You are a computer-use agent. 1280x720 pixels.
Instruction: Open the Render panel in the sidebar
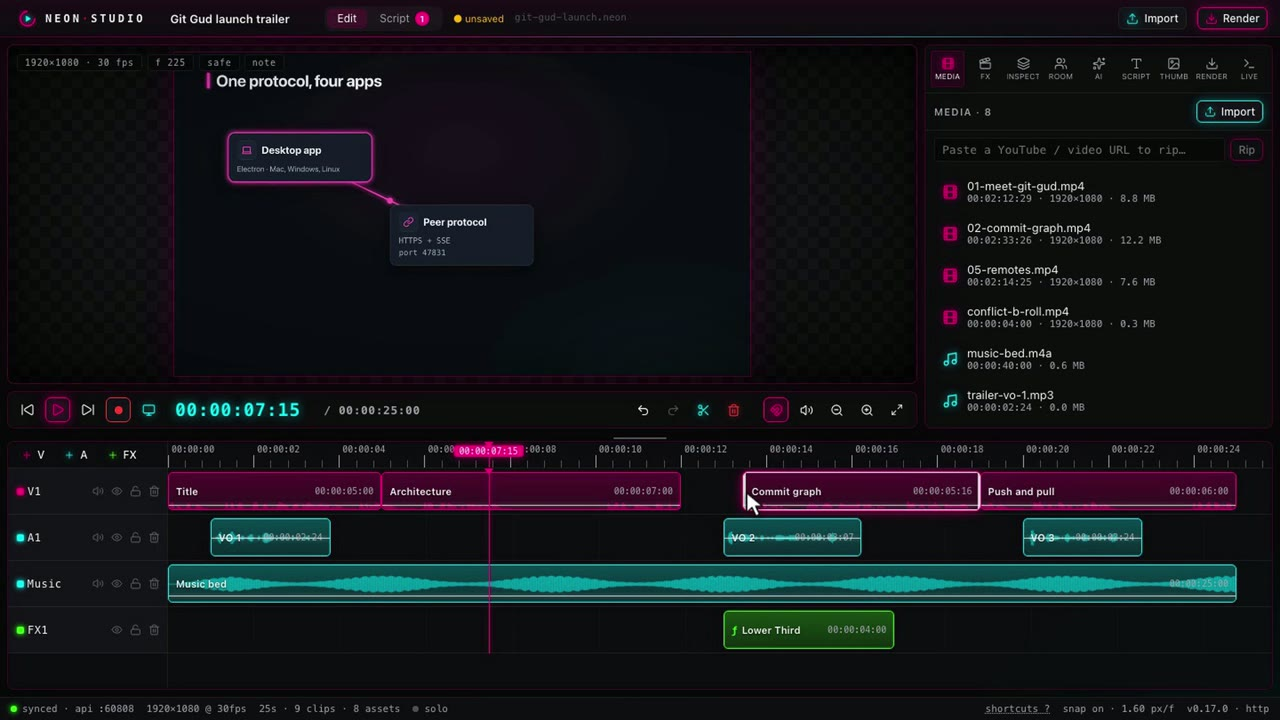(1211, 68)
